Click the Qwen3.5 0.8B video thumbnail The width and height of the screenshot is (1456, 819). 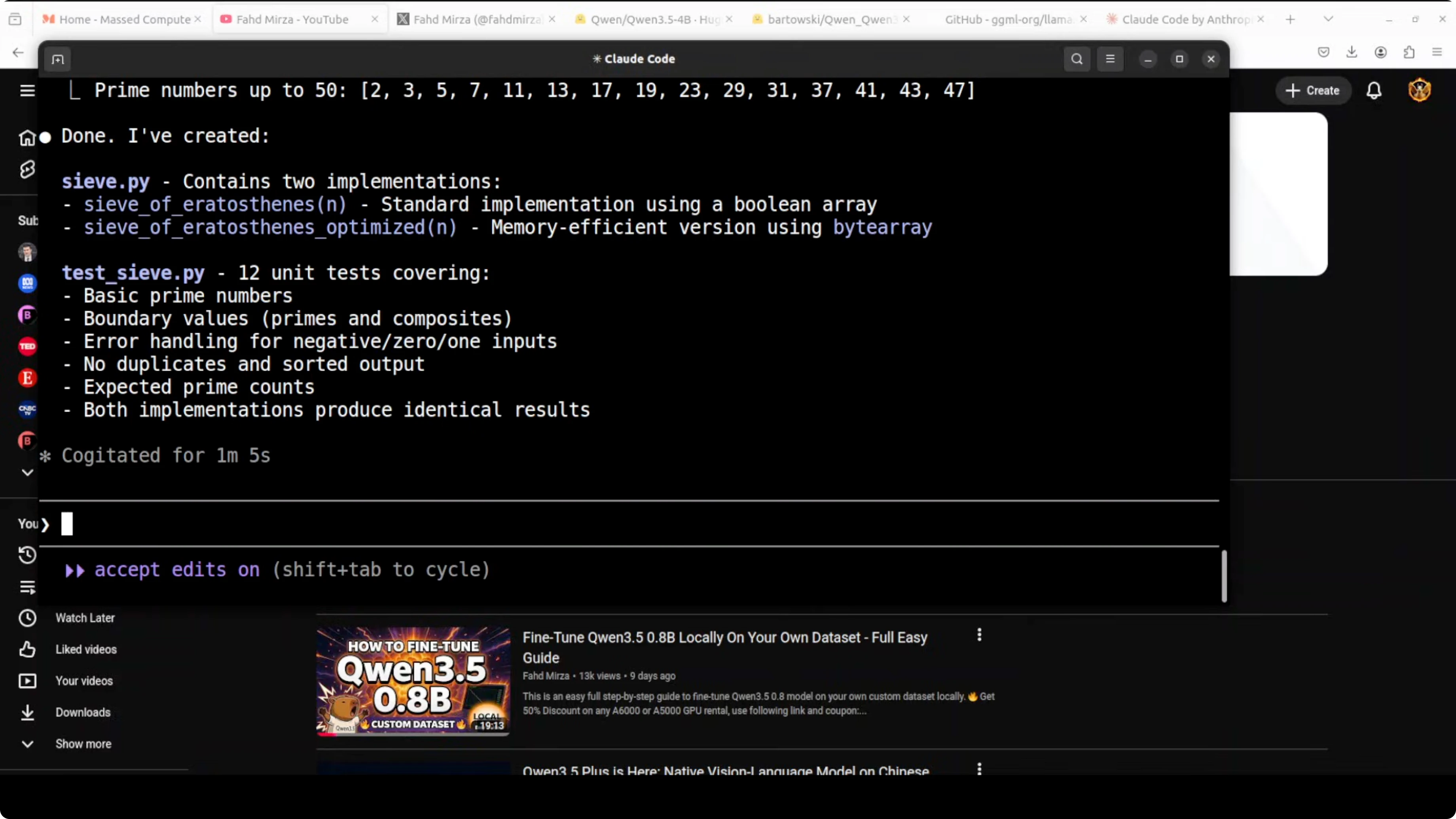click(413, 681)
